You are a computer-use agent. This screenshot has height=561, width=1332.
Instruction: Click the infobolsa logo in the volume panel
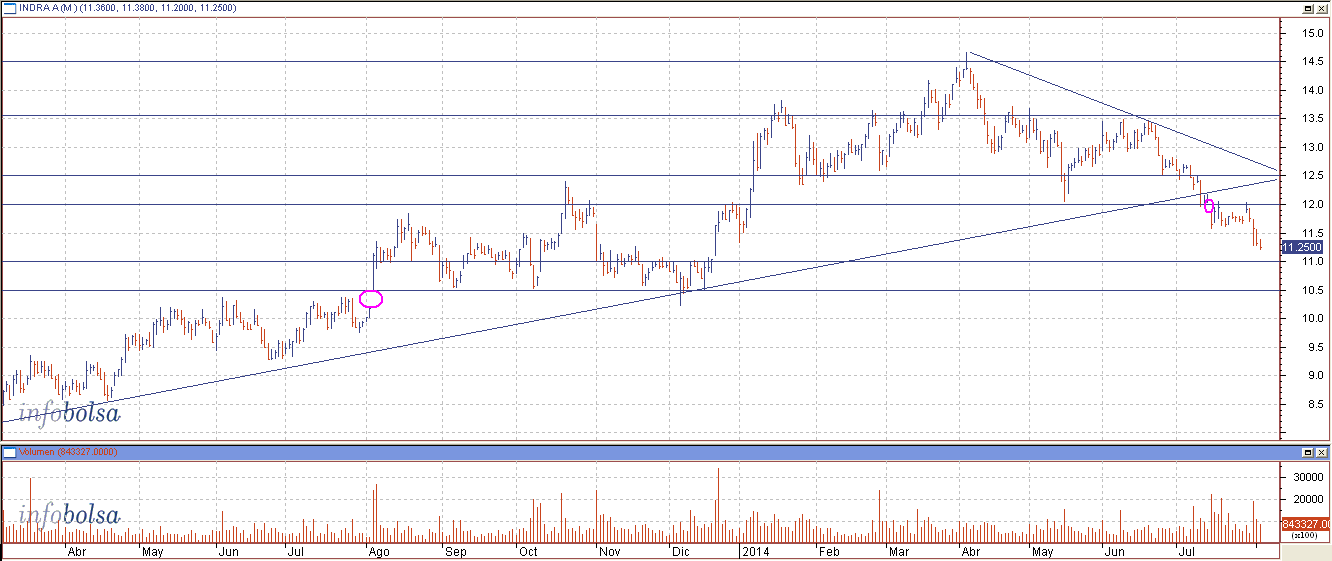[x=68, y=516]
